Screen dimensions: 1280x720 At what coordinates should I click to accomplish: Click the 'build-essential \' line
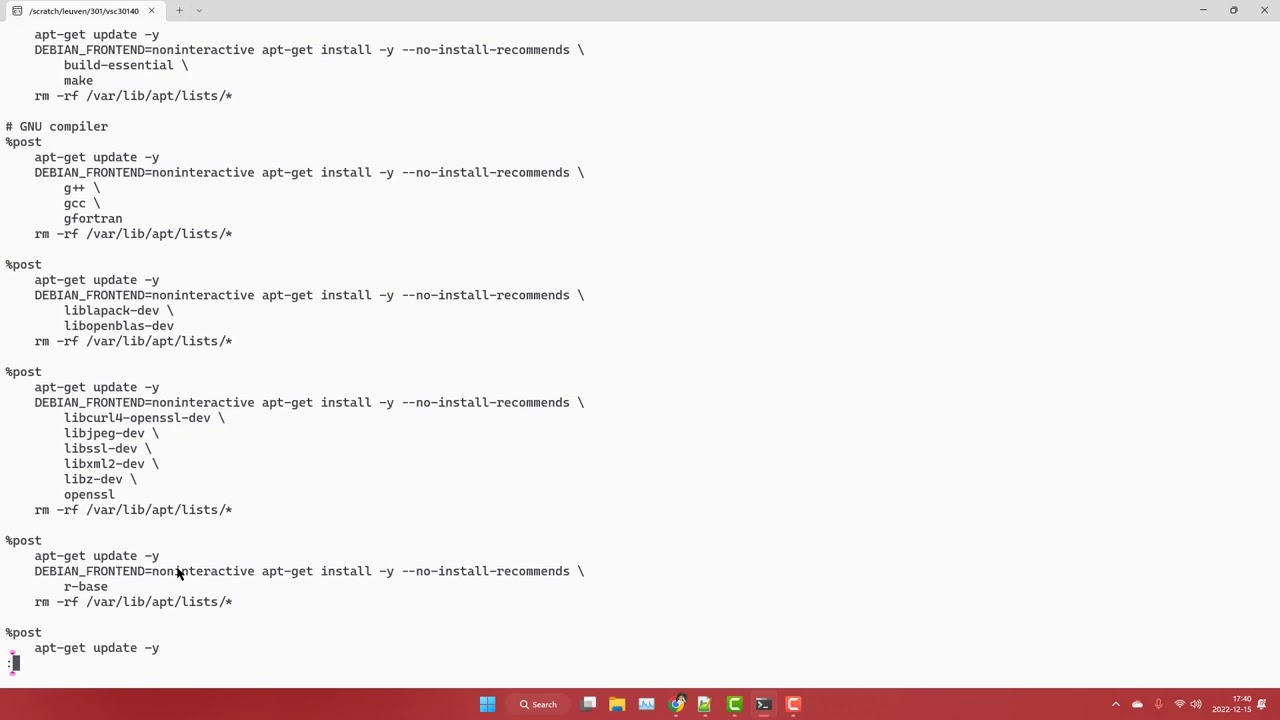point(126,65)
